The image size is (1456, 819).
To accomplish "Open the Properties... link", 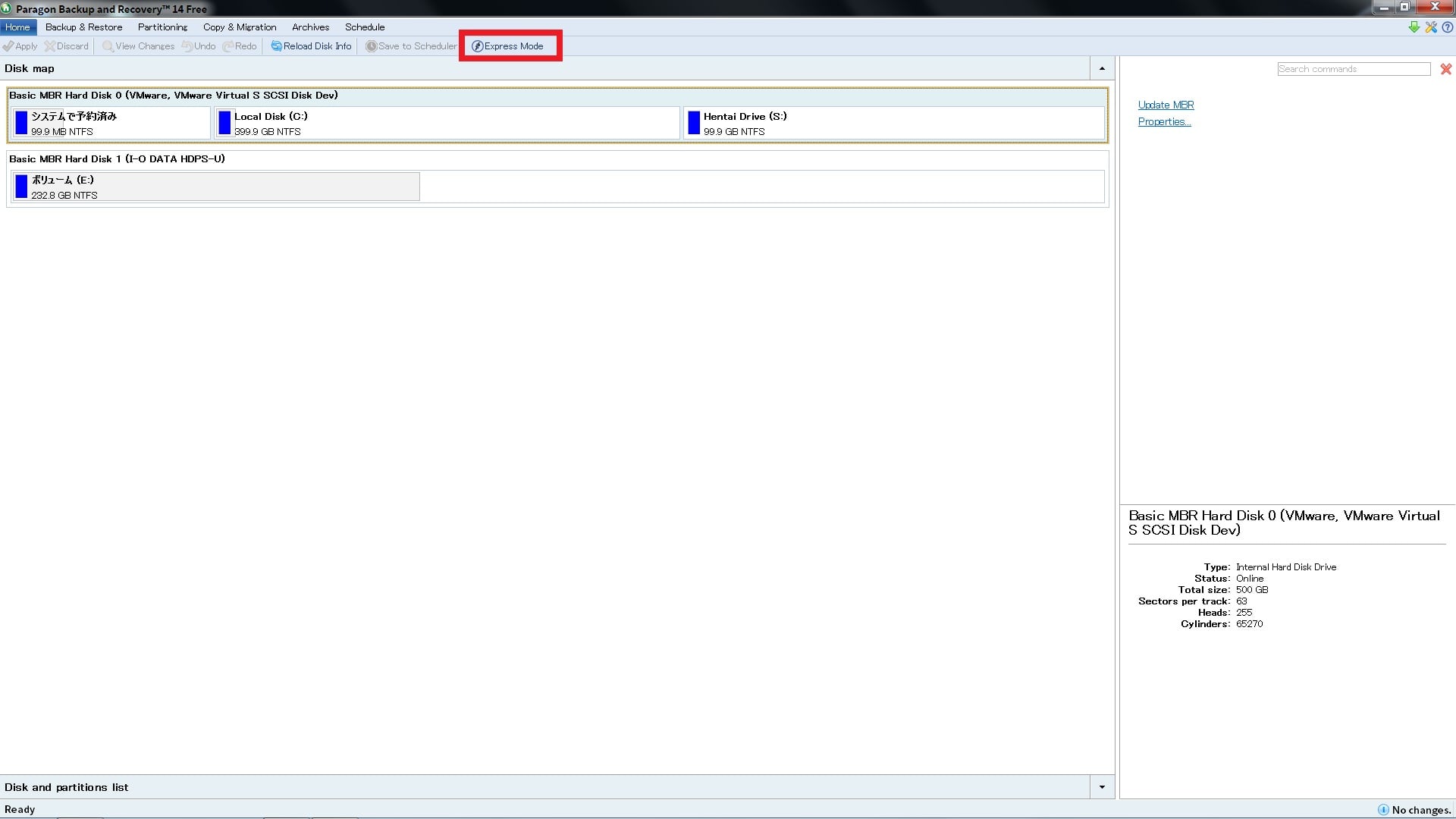I will (1164, 122).
